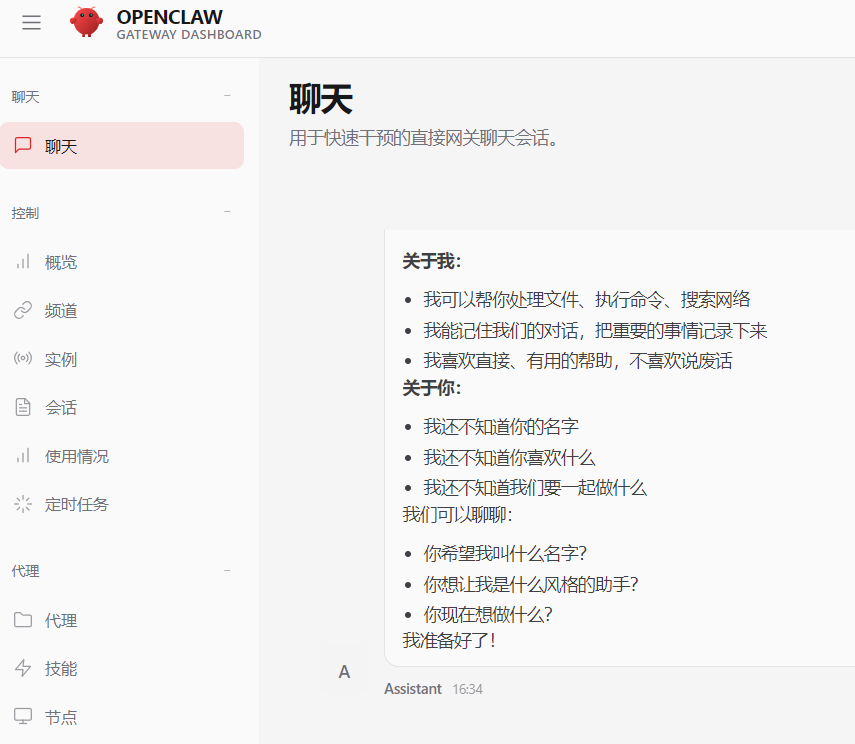Select the highlighted 聊天 sidebar entry
Image resolution: width=855 pixels, height=744 pixels.
click(122, 145)
